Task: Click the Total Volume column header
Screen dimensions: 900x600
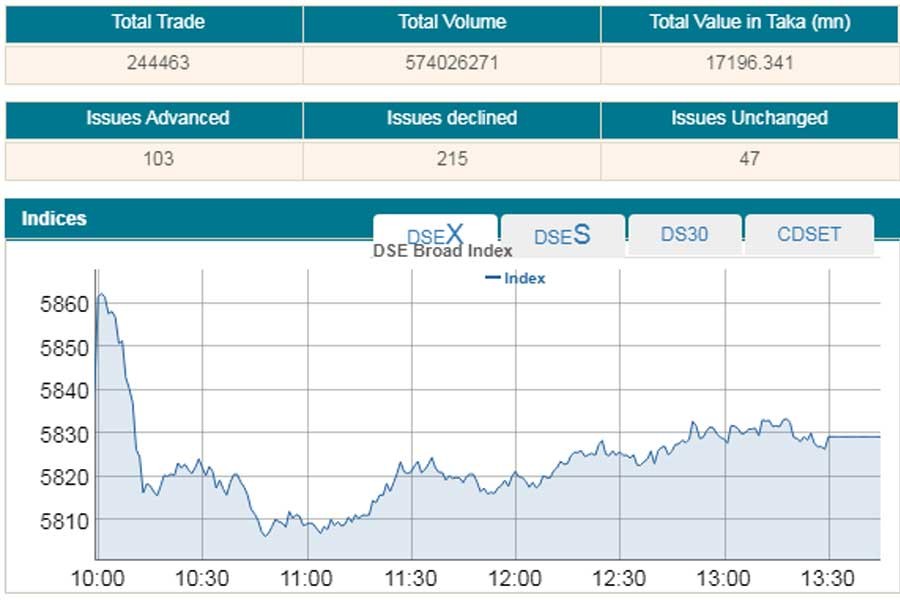Action: pyautogui.click(x=452, y=22)
